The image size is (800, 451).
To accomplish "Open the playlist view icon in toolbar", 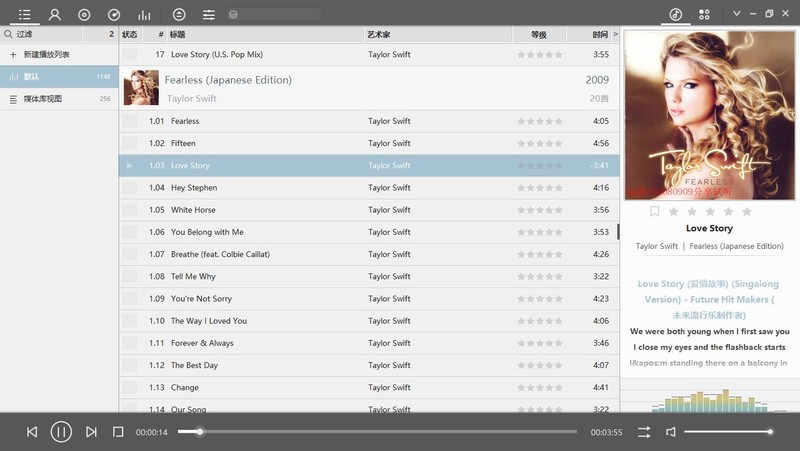I will click(x=24, y=14).
